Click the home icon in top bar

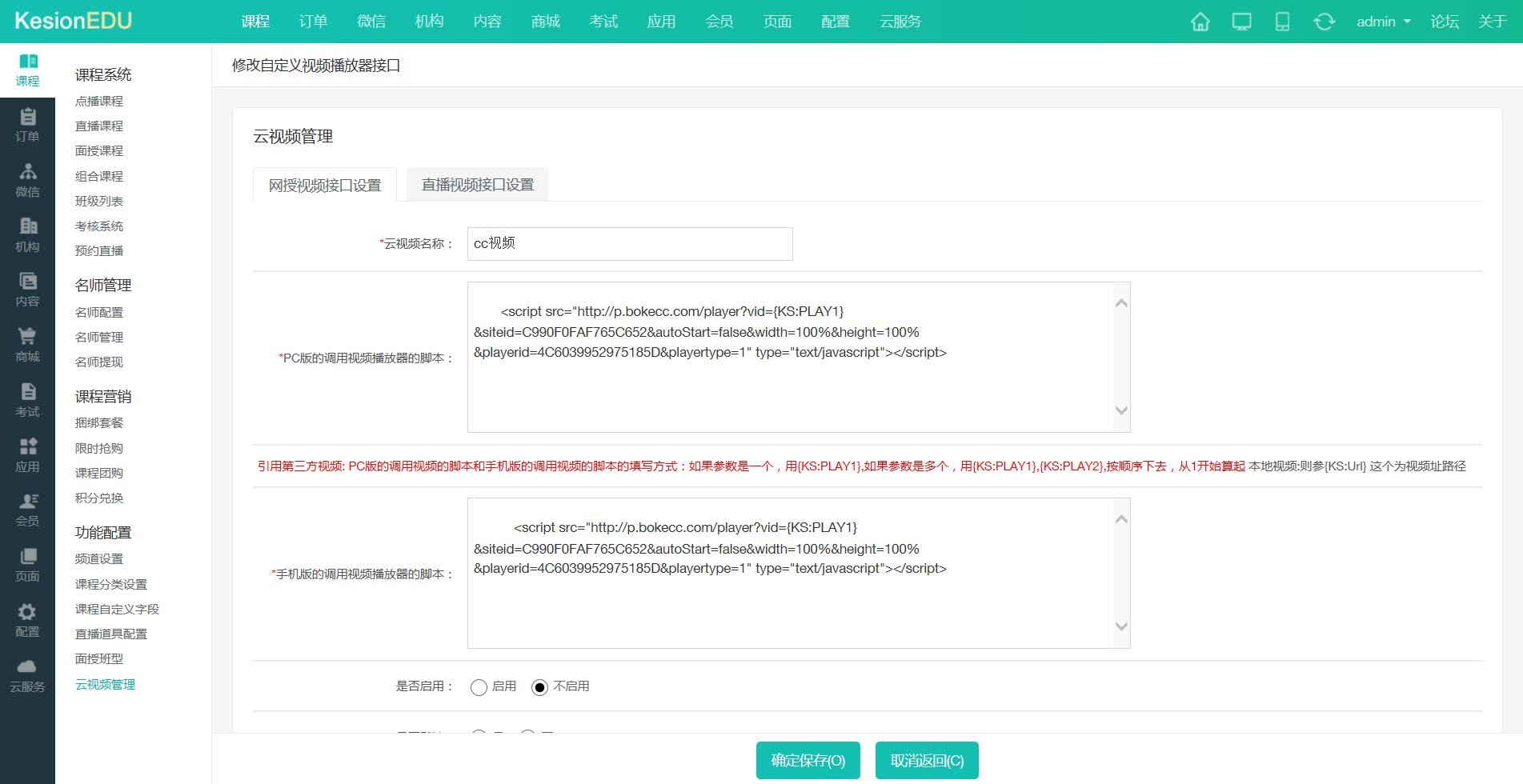point(1200,22)
